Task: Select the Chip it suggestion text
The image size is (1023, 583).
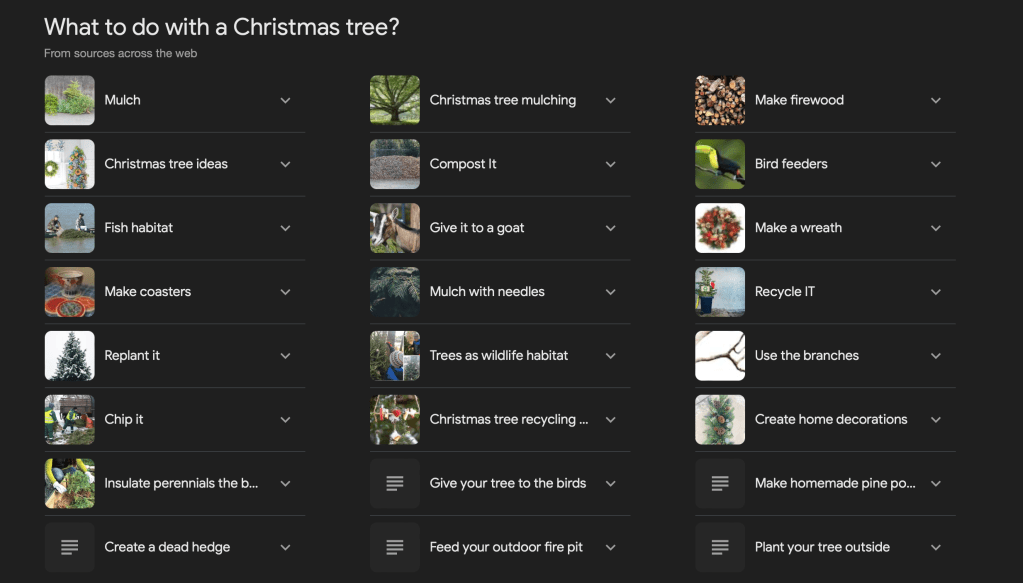Action: [x=124, y=420]
